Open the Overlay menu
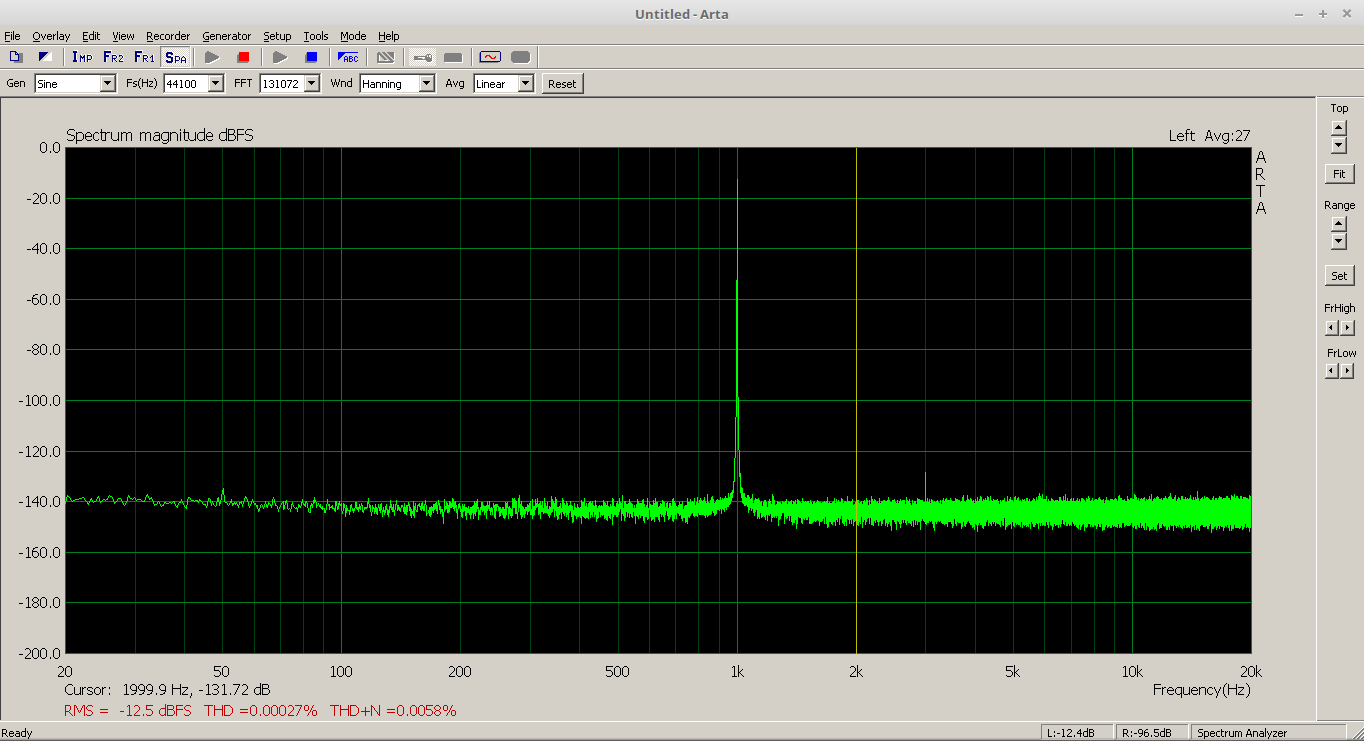The height and width of the screenshot is (741, 1364). 51,36
